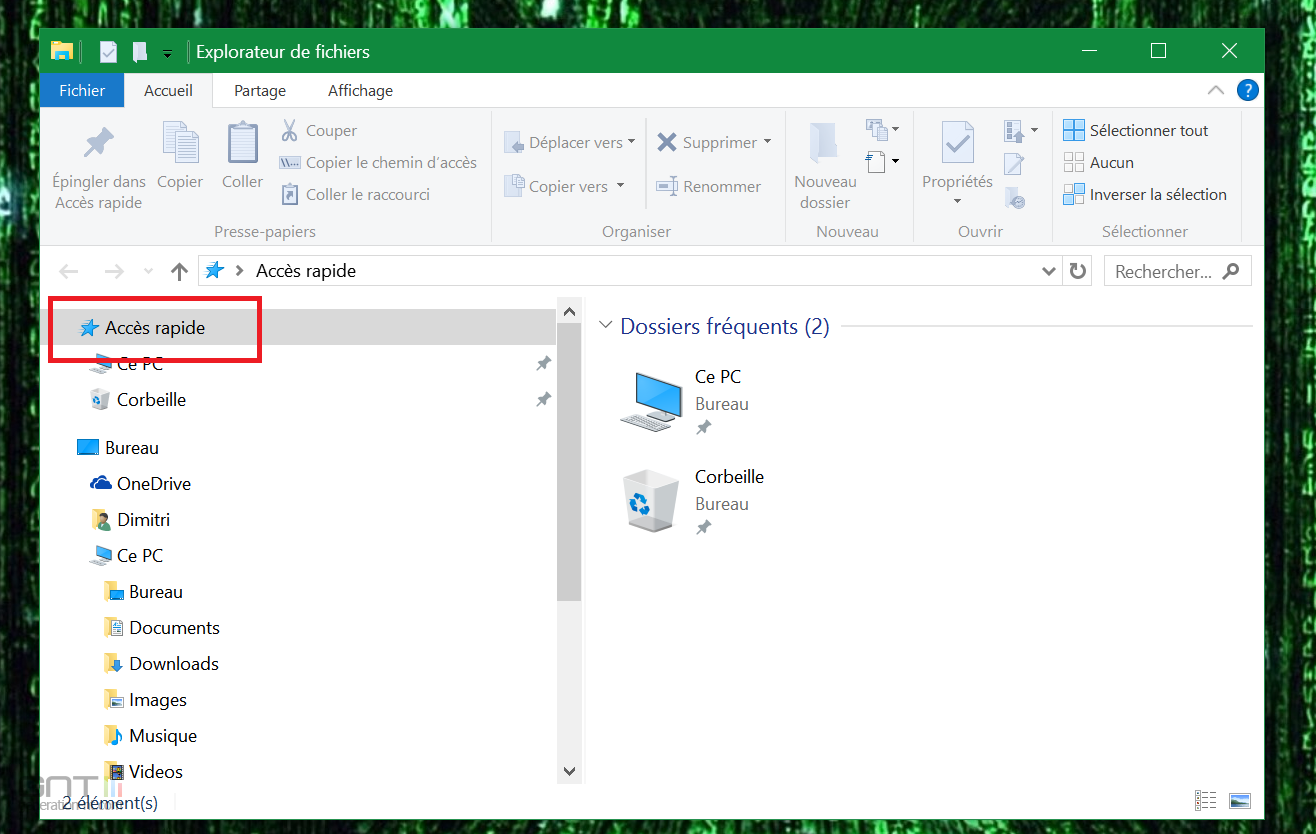Click the title bar new folder icon

(x=139, y=52)
